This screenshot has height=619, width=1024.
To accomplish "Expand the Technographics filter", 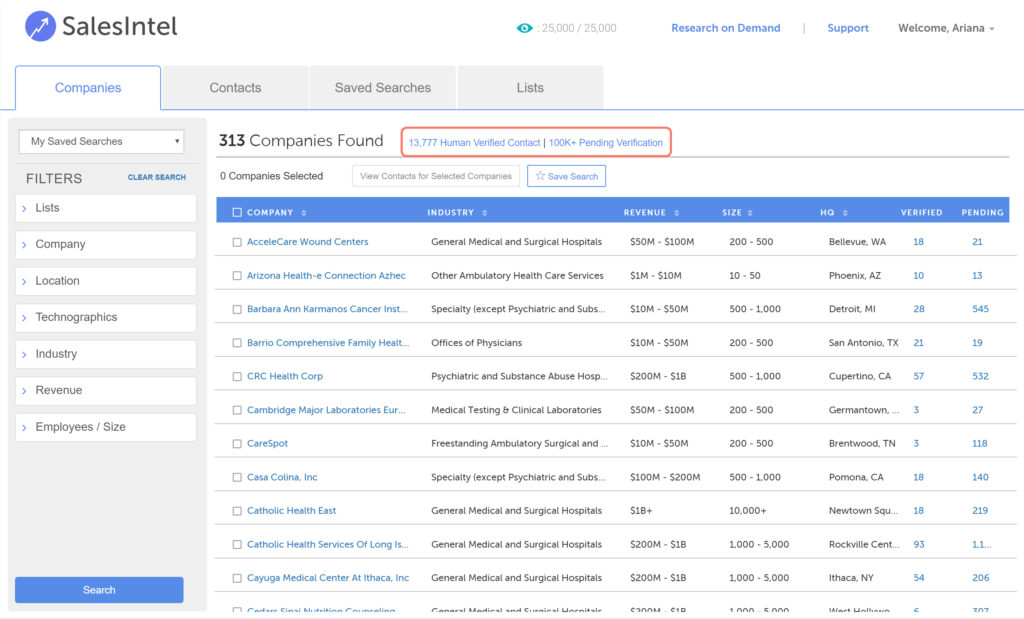I will pyautogui.click(x=106, y=317).
